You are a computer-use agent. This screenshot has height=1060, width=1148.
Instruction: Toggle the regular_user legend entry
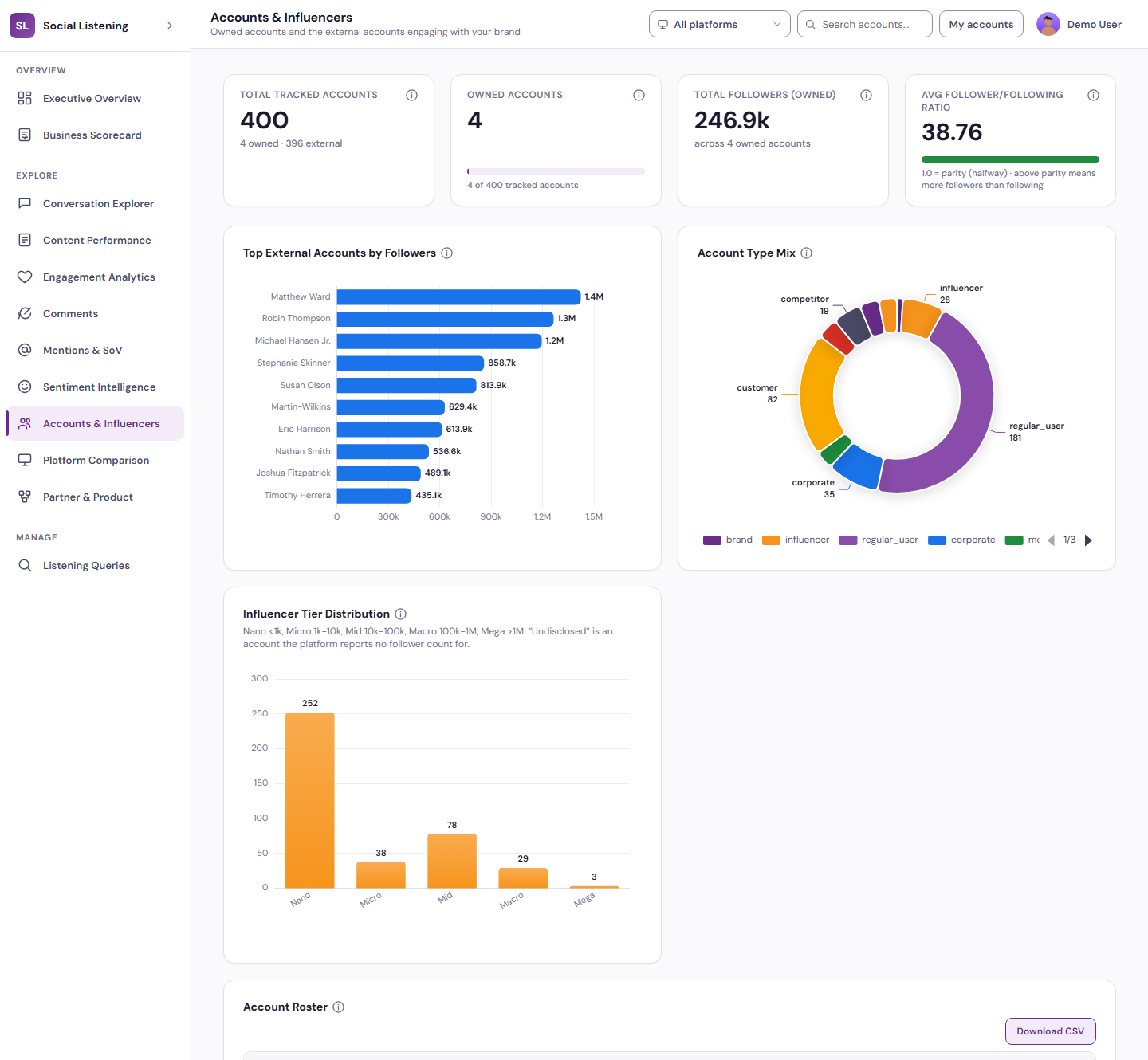click(879, 540)
